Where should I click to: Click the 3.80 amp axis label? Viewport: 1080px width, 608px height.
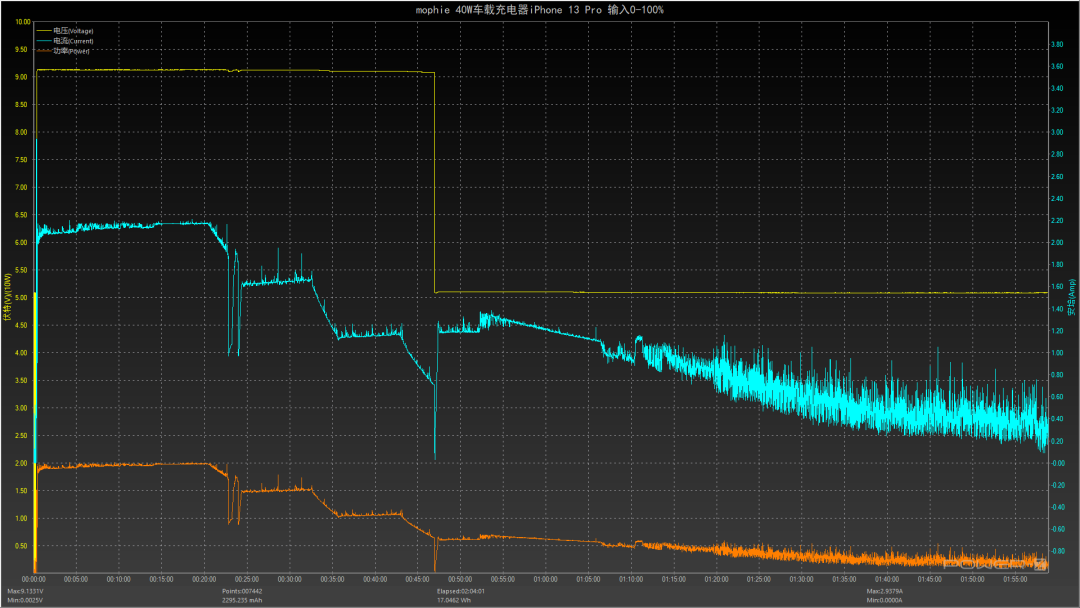click(x=1057, y=45)
